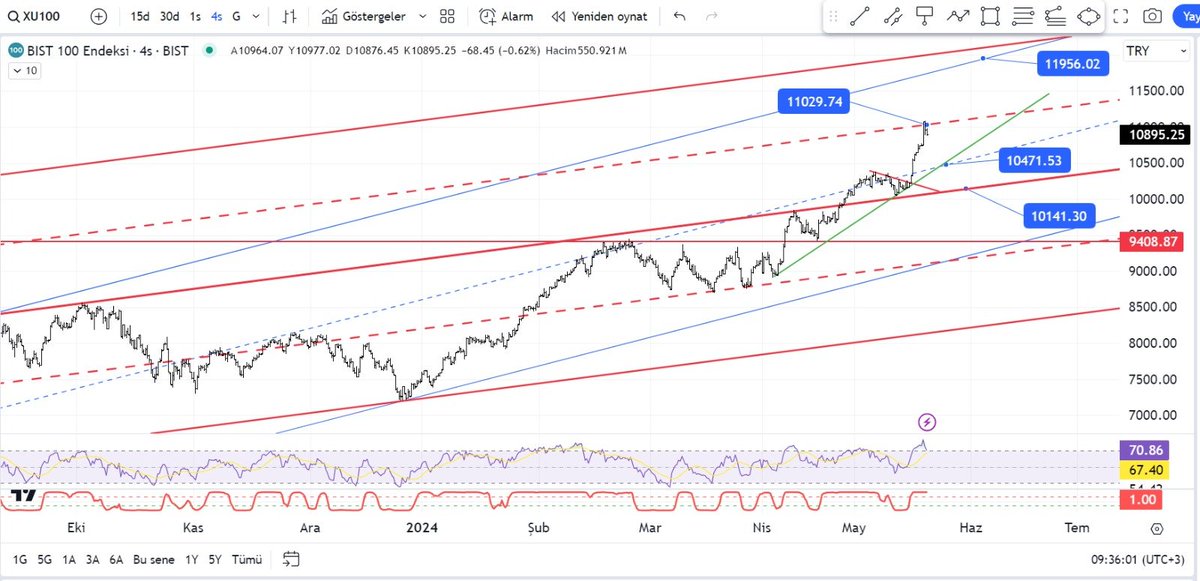Select the Ellipse drawing tool
Image resolution: width=1200 pixels, height=581 pixels.
[1090, 16]
